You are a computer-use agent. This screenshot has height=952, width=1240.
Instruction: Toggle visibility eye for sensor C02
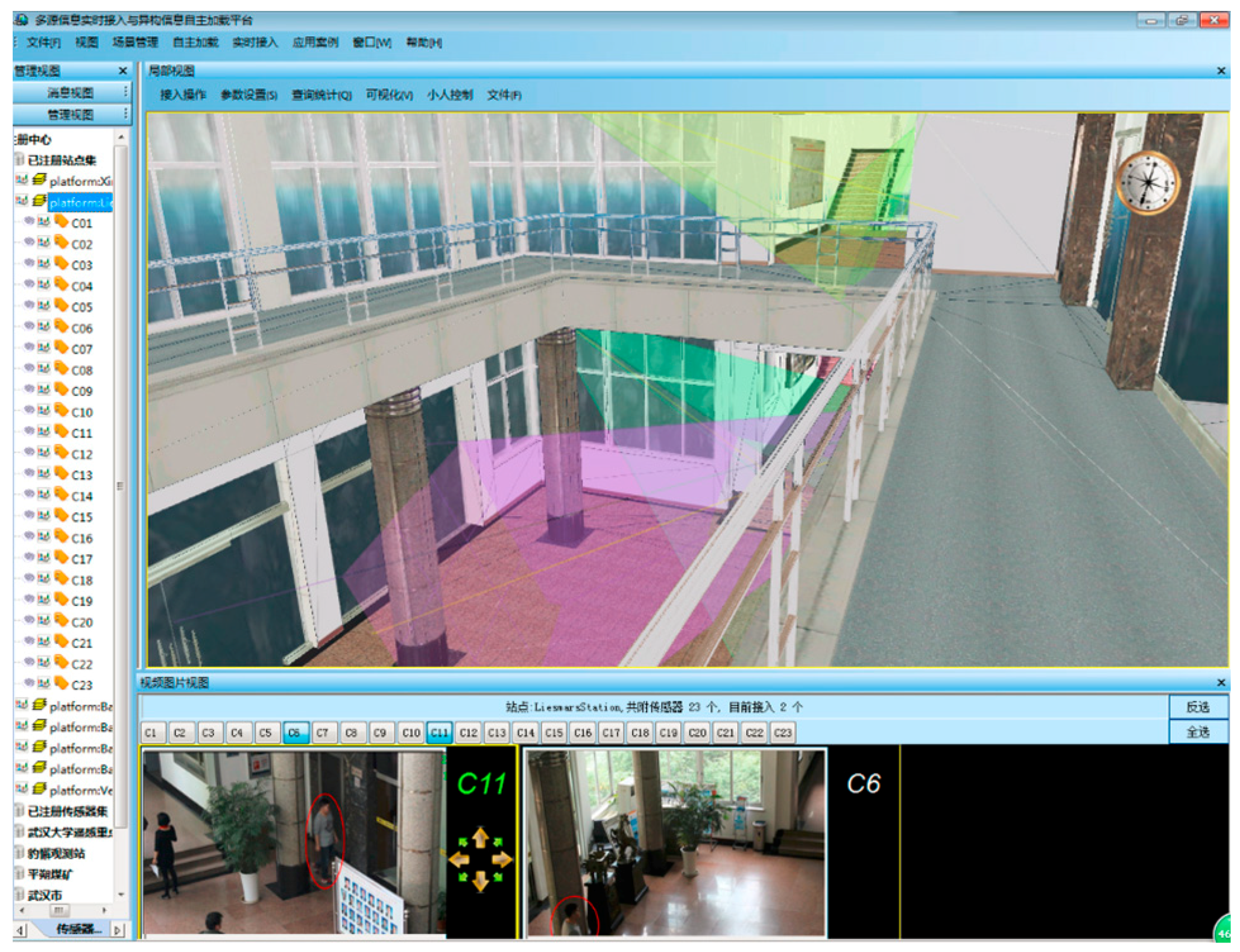[x=28, y=243]
